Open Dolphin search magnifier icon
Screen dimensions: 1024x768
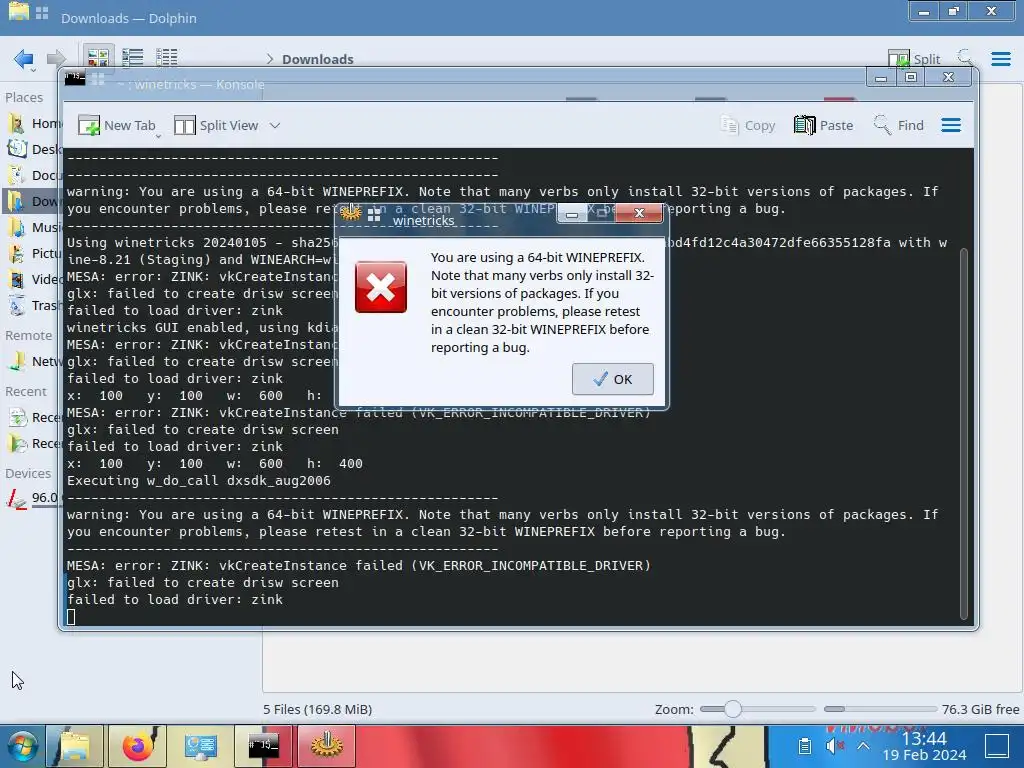(965, 57)
